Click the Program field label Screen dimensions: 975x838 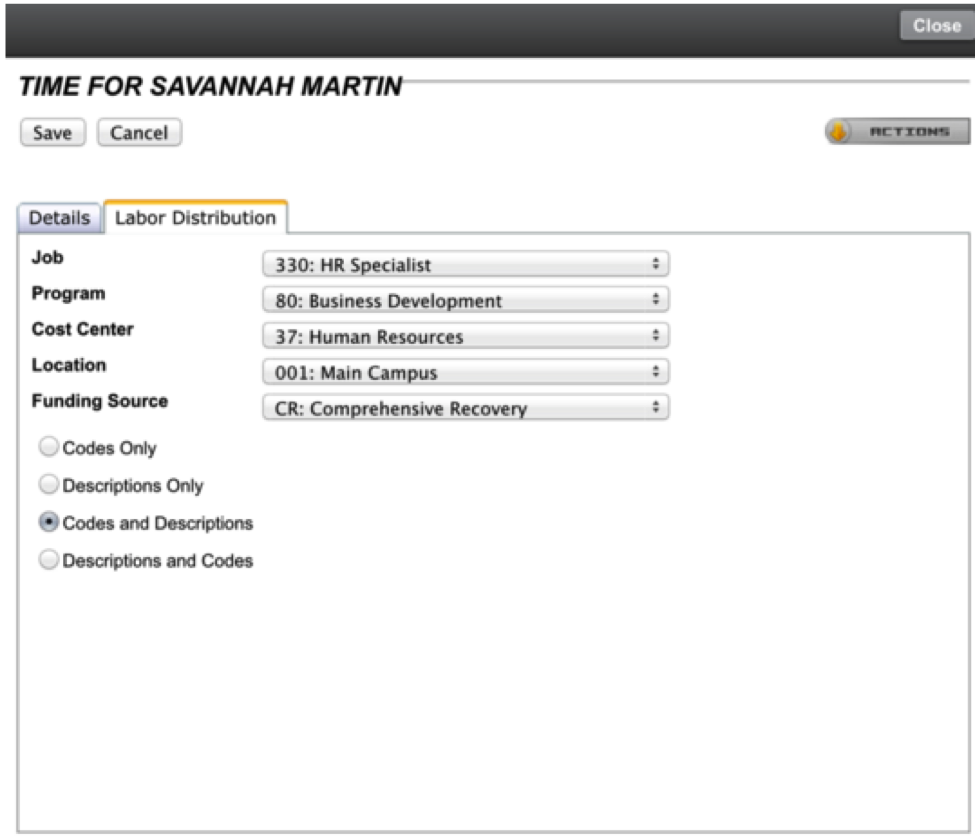pos(68,293)
